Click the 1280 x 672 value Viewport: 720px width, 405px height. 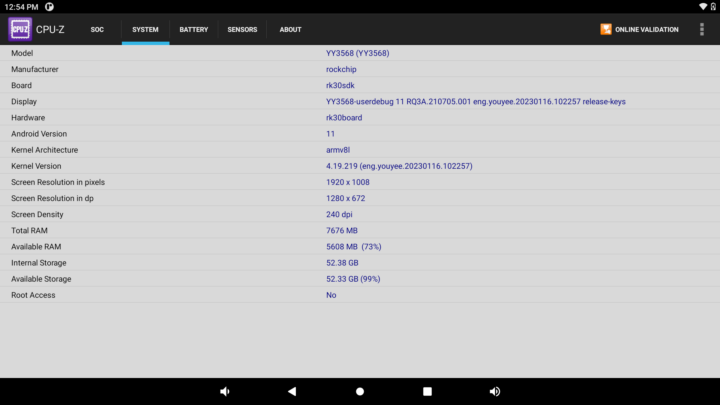point(345,198)
